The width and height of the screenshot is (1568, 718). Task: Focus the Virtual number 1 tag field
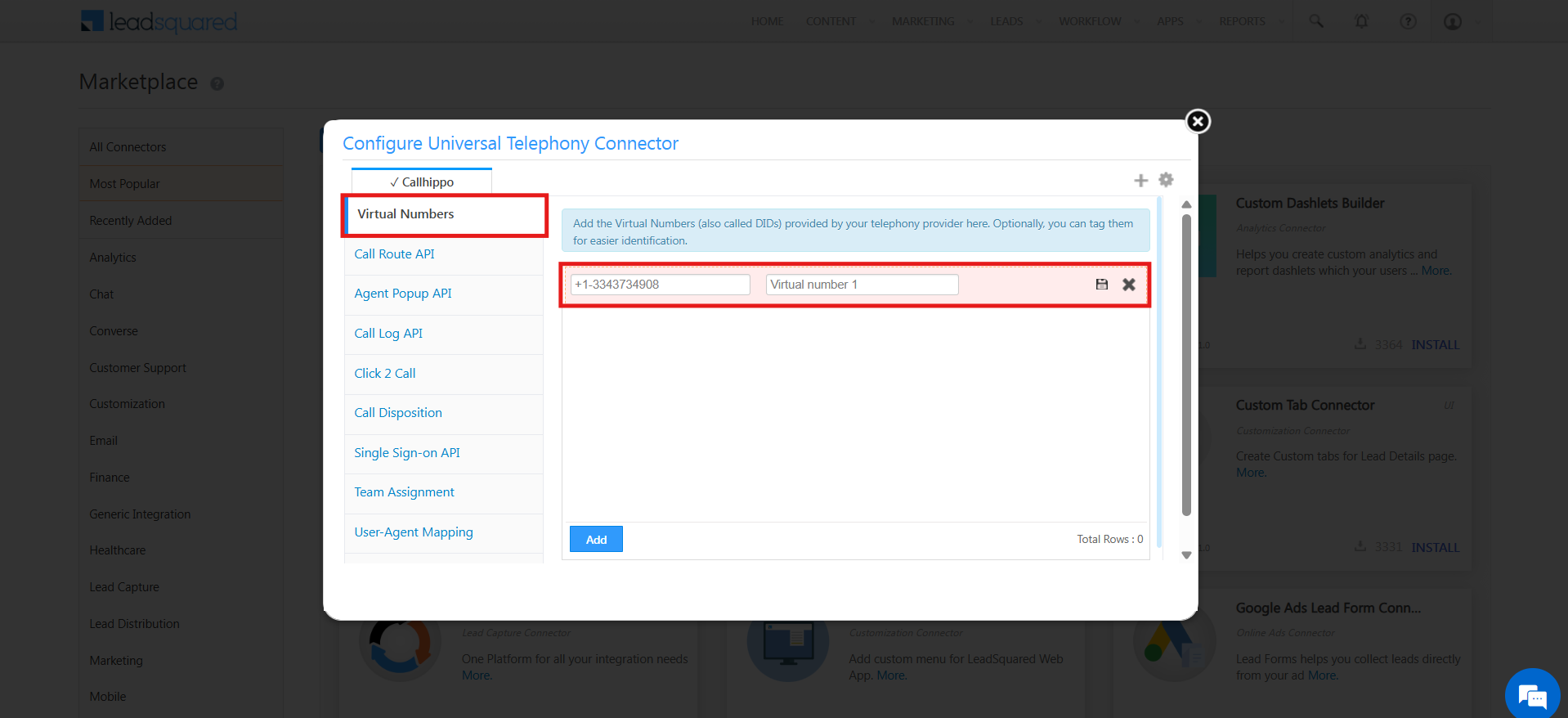click(862, 285)
